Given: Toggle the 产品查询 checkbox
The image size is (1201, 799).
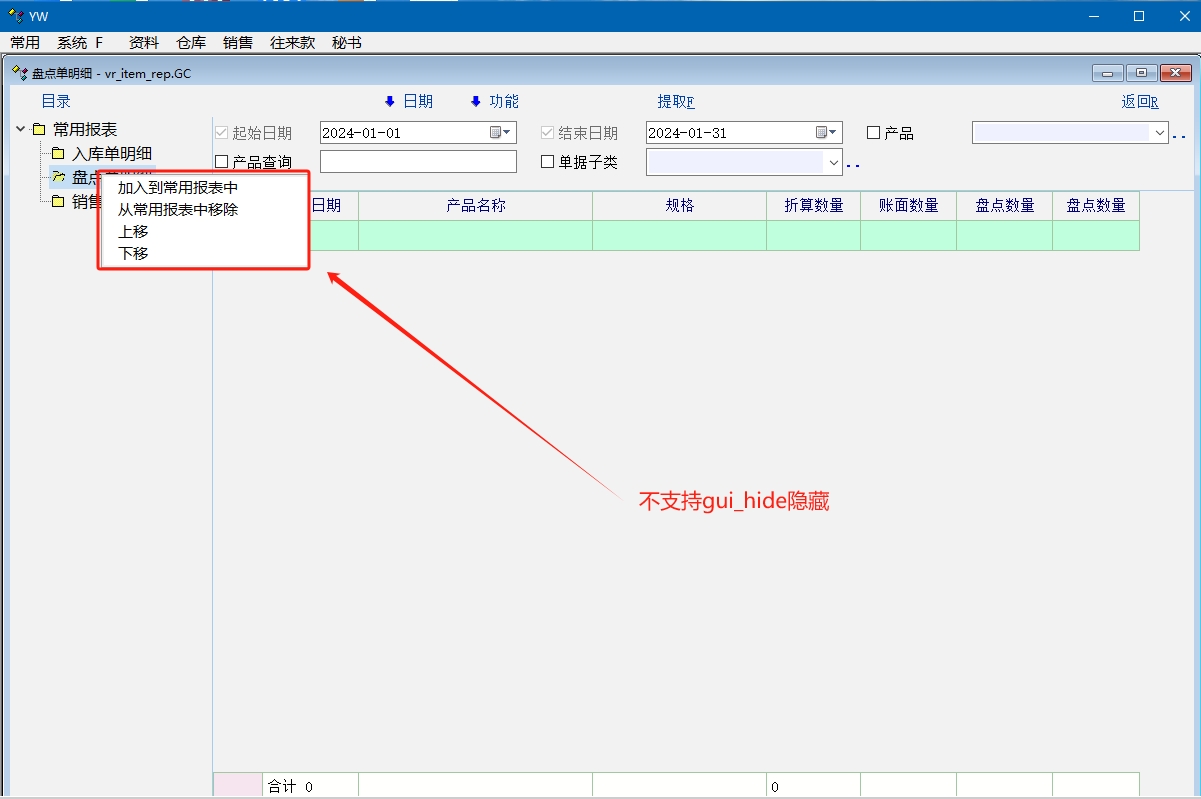Looking at the screenshot, I should (222, 162).
